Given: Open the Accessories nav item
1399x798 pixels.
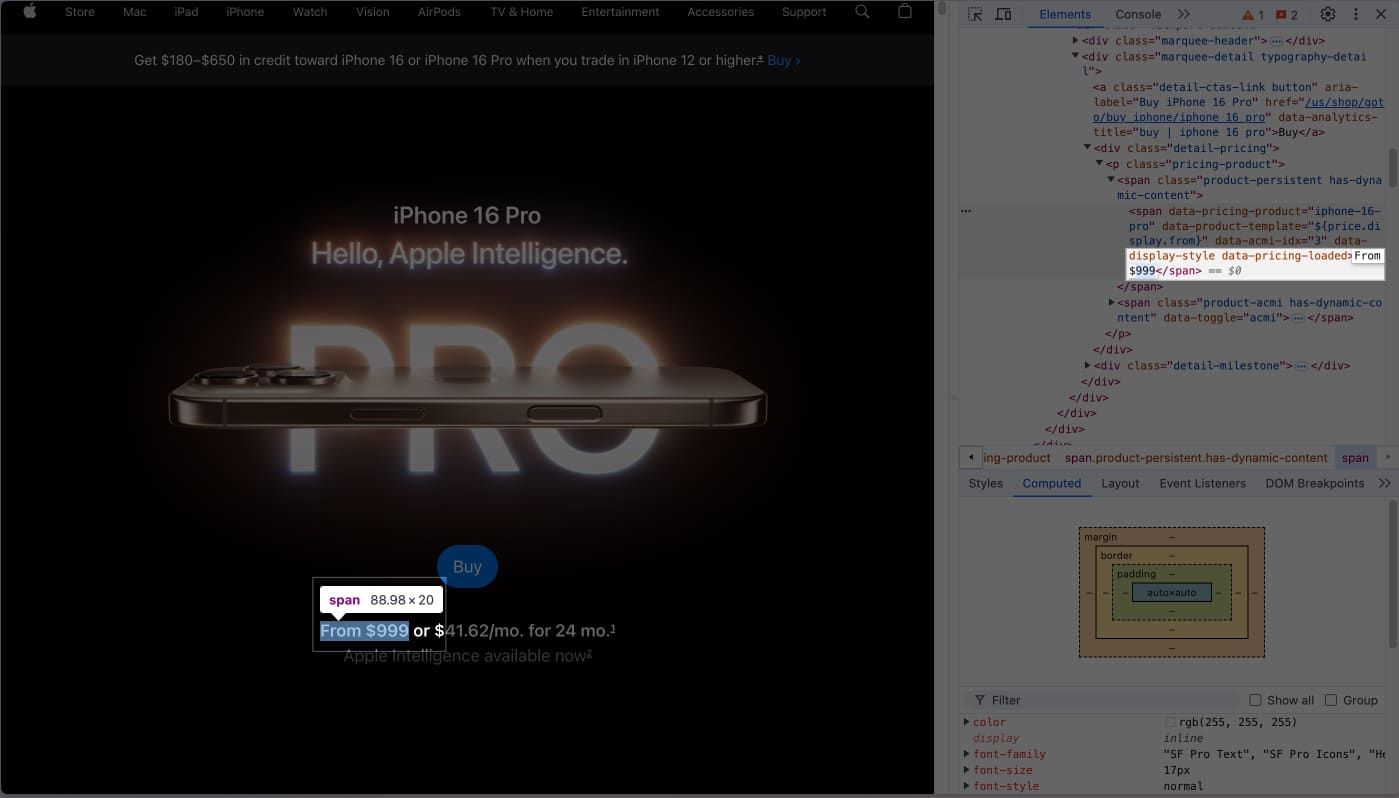Looking at the screenshot, I should pyautogui.click(x=720, y=12).
